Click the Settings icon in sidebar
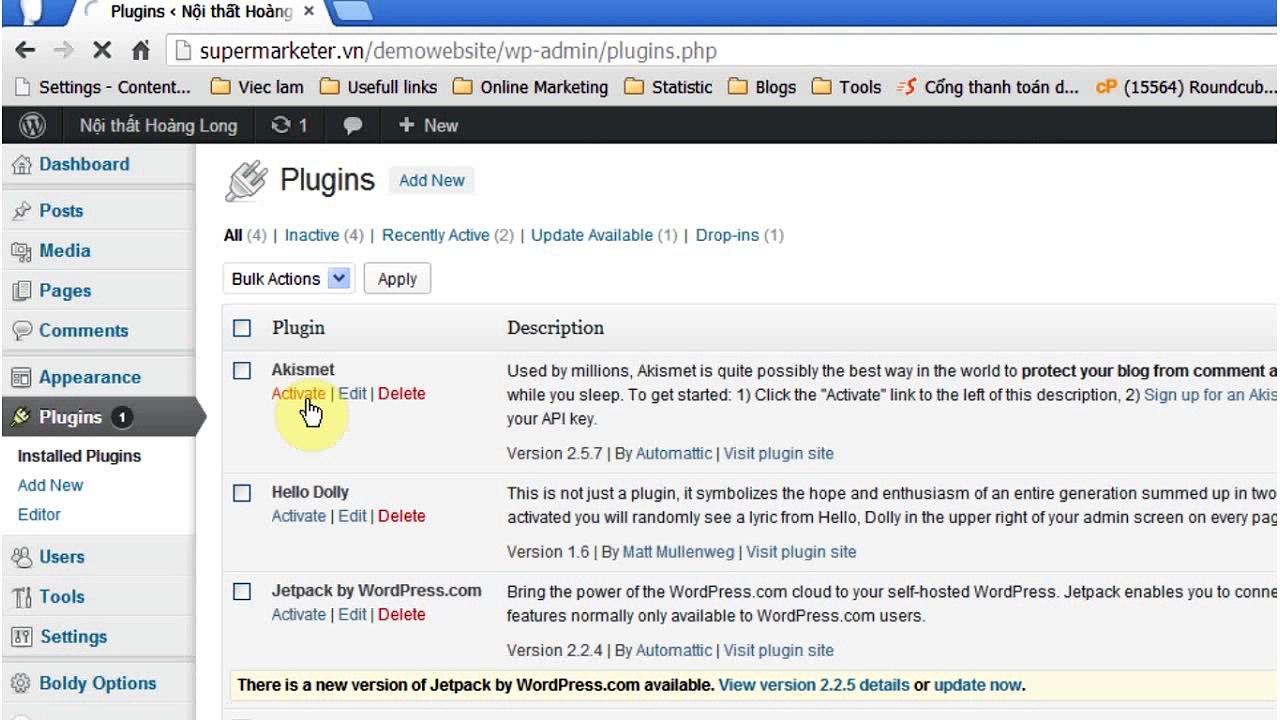The image size is (1280, 720). [x=21, y=637]
